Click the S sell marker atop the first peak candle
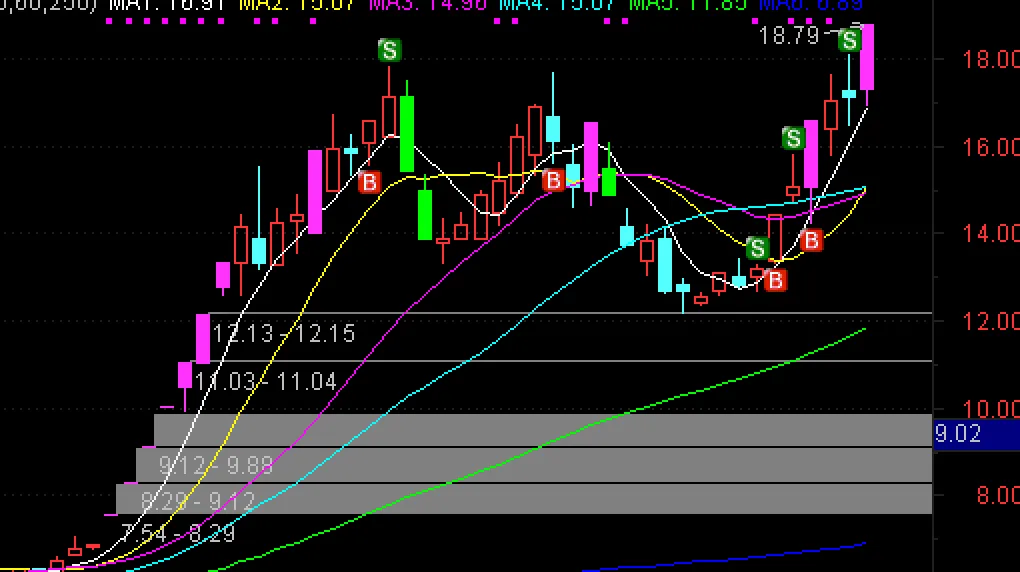 pos(390,50)
